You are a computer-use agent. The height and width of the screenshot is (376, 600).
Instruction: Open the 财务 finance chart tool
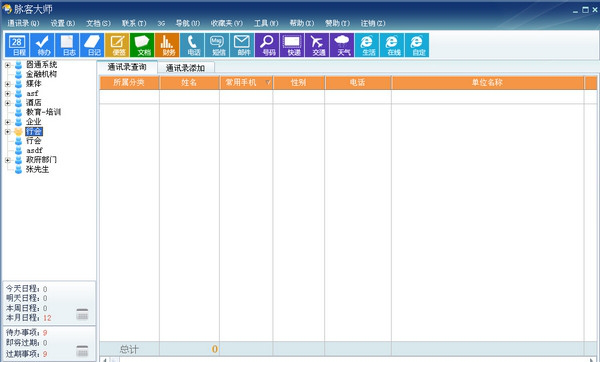pos(167,45)
